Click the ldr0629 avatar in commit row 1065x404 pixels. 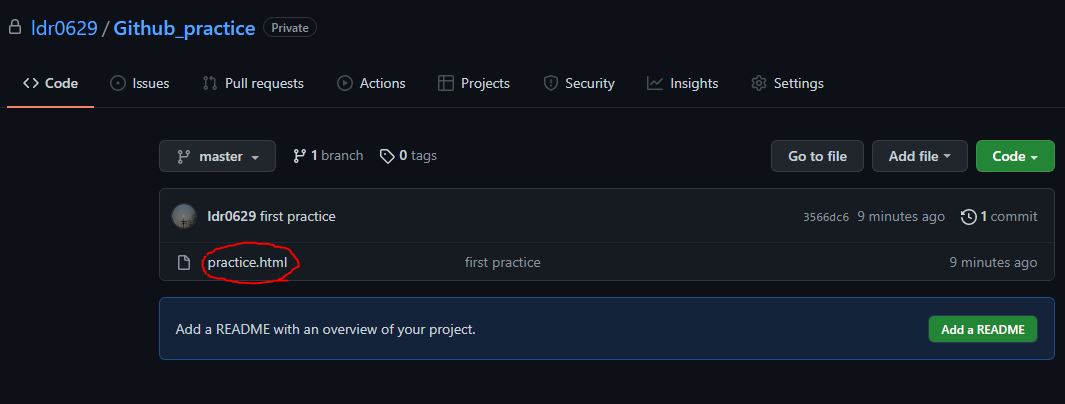(183, 216)
